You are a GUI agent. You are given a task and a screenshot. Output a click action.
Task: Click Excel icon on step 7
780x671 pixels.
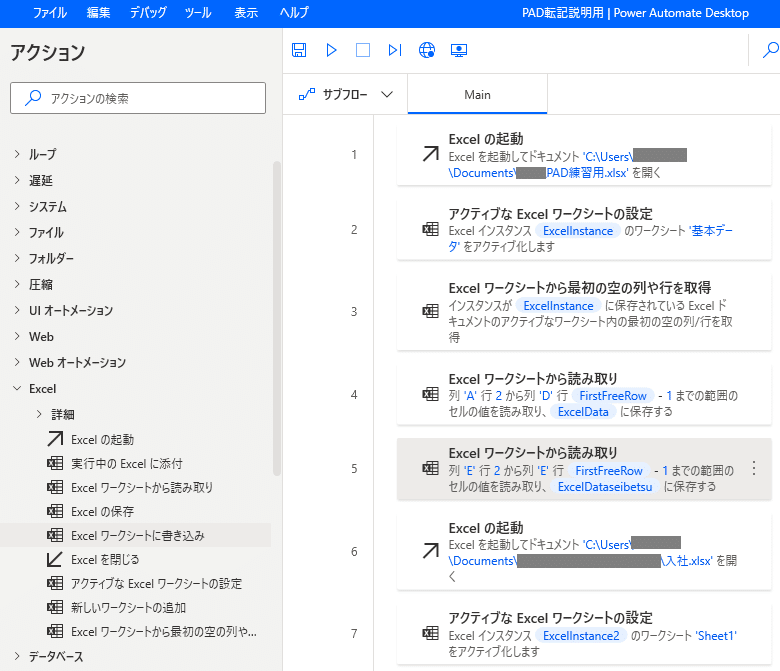pos(430,633)
